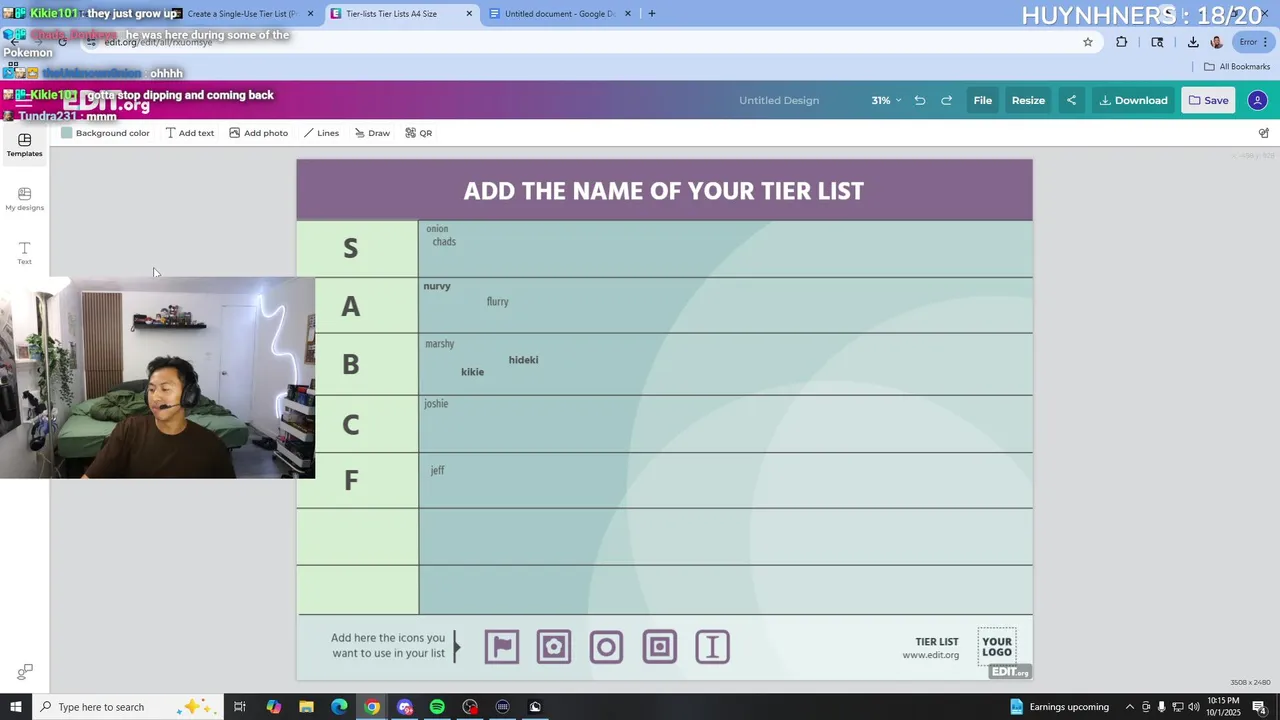Click the www.edit.org text on the template
Image resolution: width=1280 pixels, height=720 pixels.
click(930, 656)
